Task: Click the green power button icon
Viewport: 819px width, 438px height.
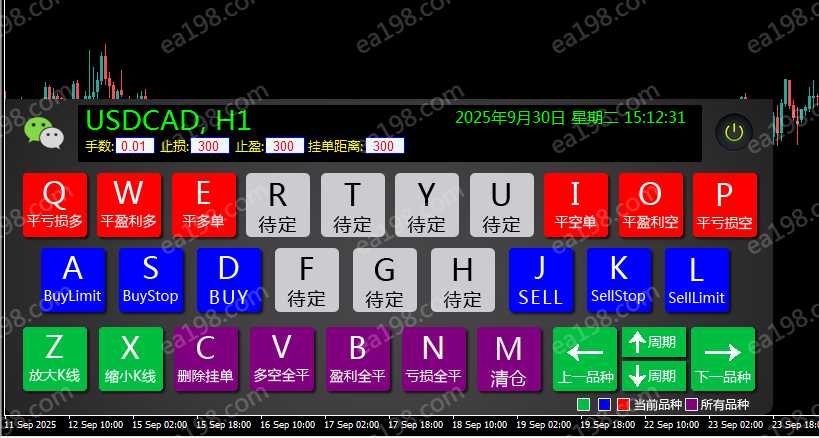Action: click(735, 131)
